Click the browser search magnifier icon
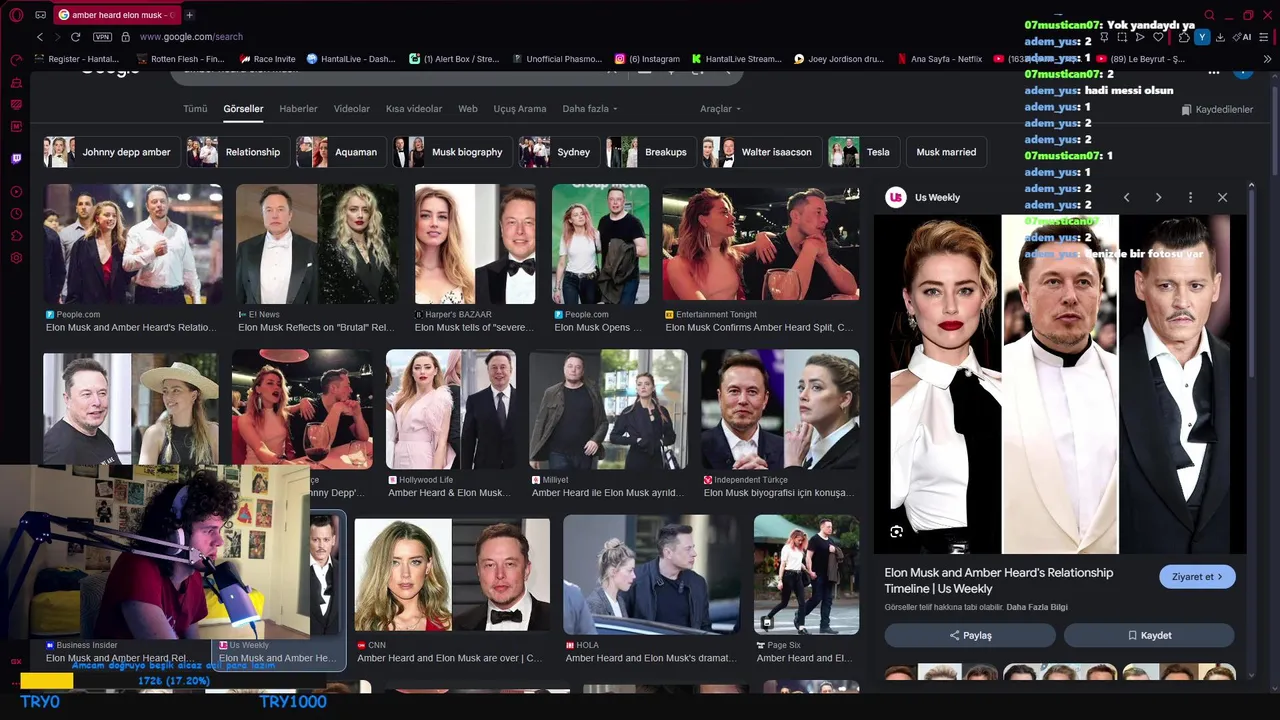The width and height of the screenshot is (1280, 720). pyautogui.click(x=1209, y=15)
